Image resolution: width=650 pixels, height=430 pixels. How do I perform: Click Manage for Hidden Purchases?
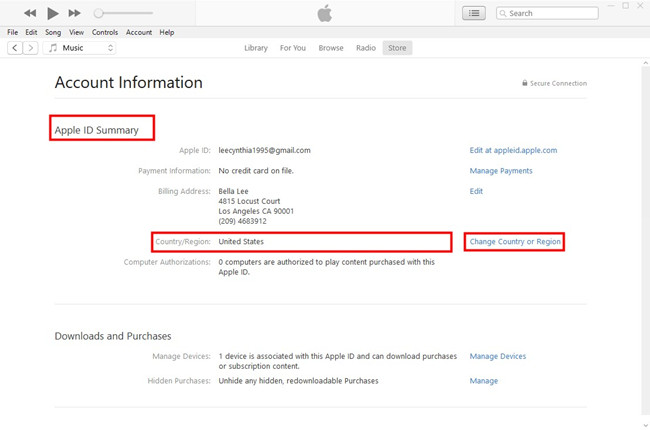tap(483, 381)
